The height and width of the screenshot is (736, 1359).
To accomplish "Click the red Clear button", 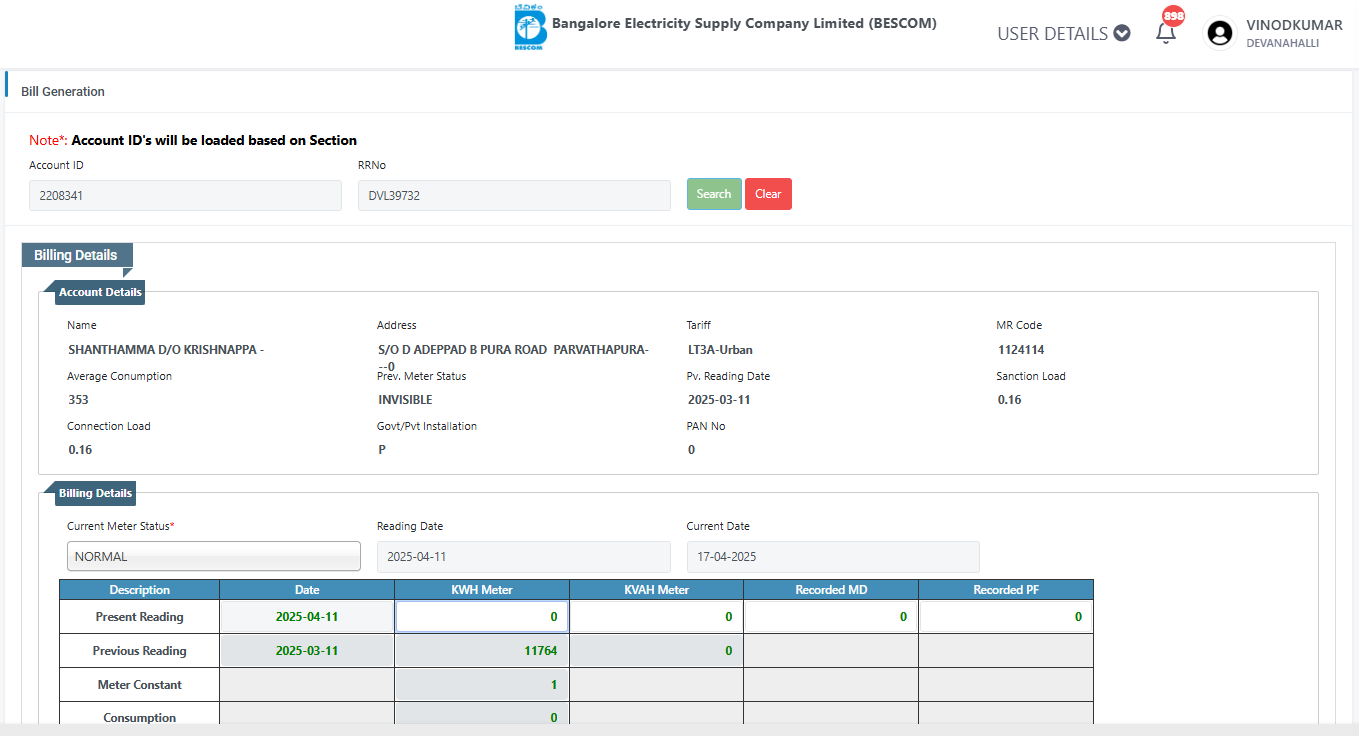I will point(768,194).
